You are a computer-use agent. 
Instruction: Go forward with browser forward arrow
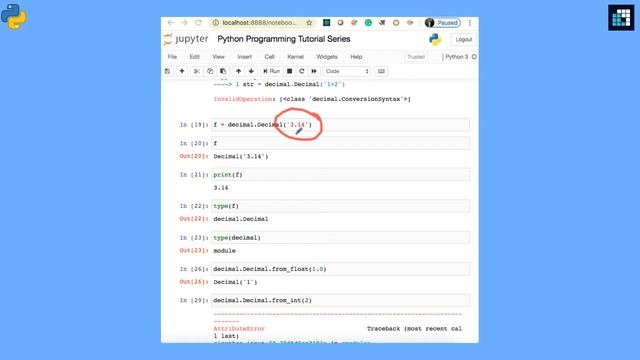184,23
